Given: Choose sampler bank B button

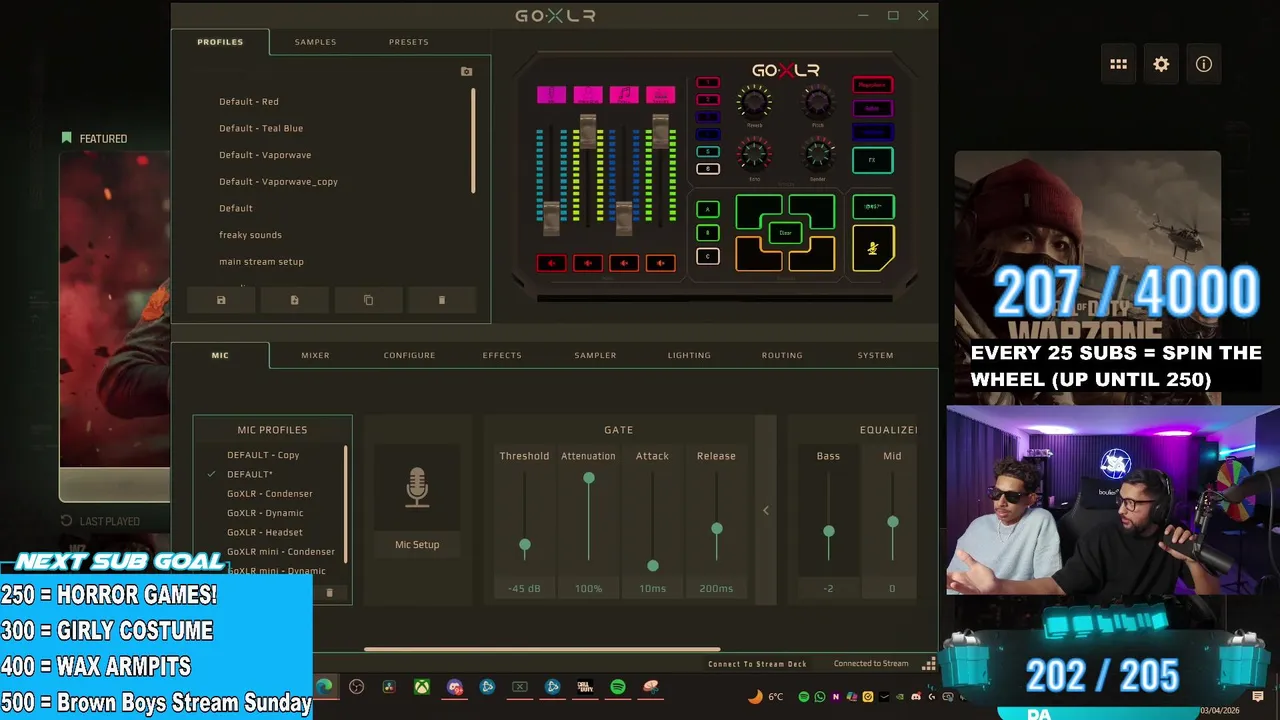Looking at the screenshot, I should coord(707,233).
